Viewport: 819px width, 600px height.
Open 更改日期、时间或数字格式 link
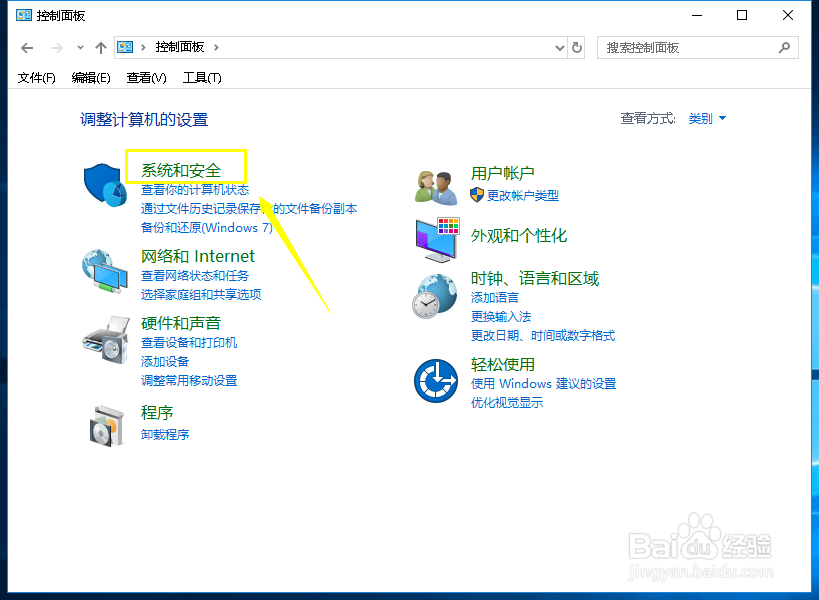coord(543,335)
